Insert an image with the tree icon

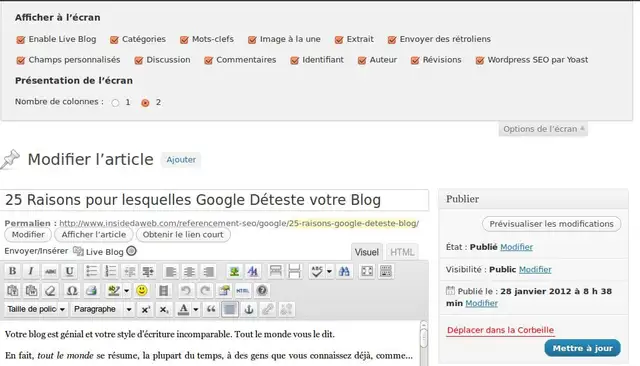click(234, 271)
